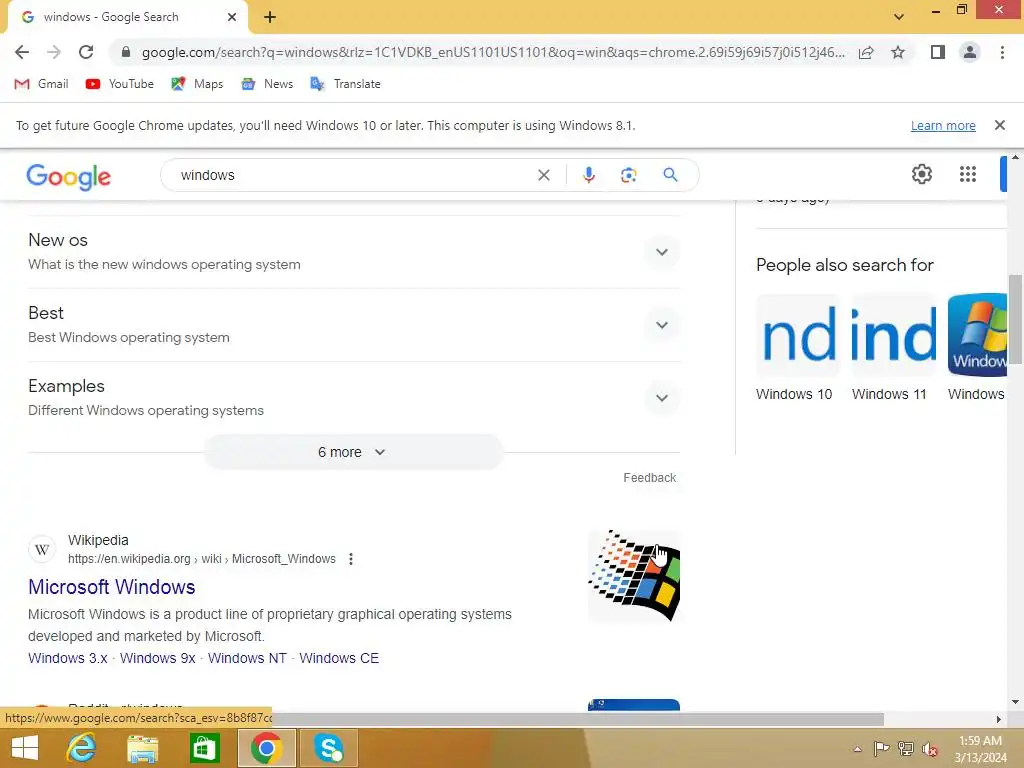1024x768 pixels.
Task: Open the Action Center flag in the system tray
Action: click(x=881, y=749)
